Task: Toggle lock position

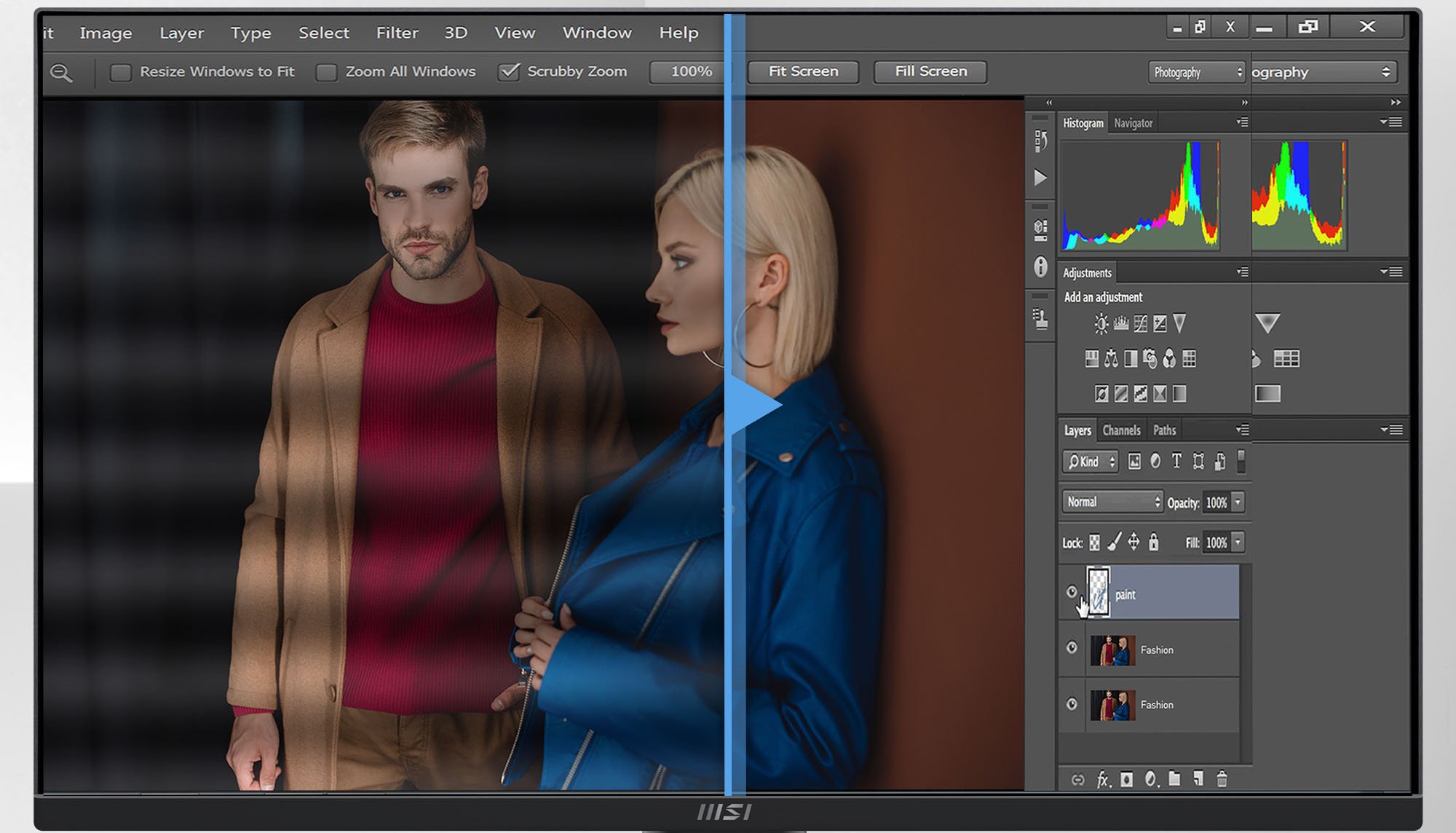Action: click(x=1133, y=542)
